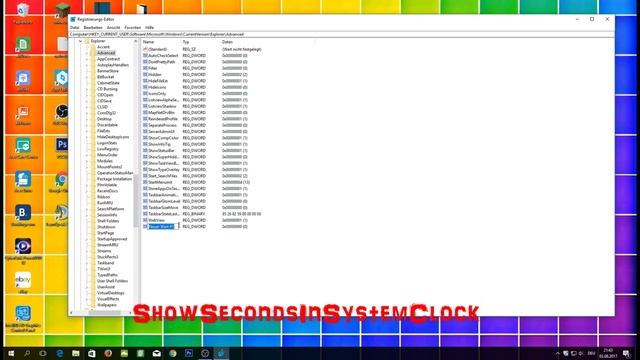Image resolution: width=640 pixels, height=360 pixels.
Task: Select the User Shell Folders key
Action: [112, 281]
